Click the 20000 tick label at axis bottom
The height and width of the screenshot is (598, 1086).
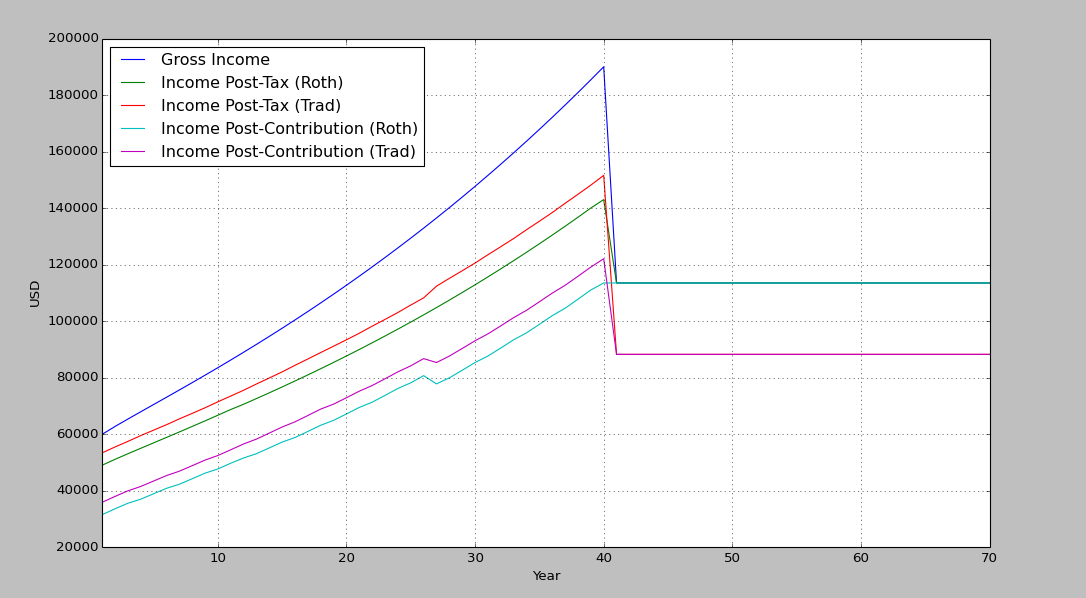coord(77,547)
